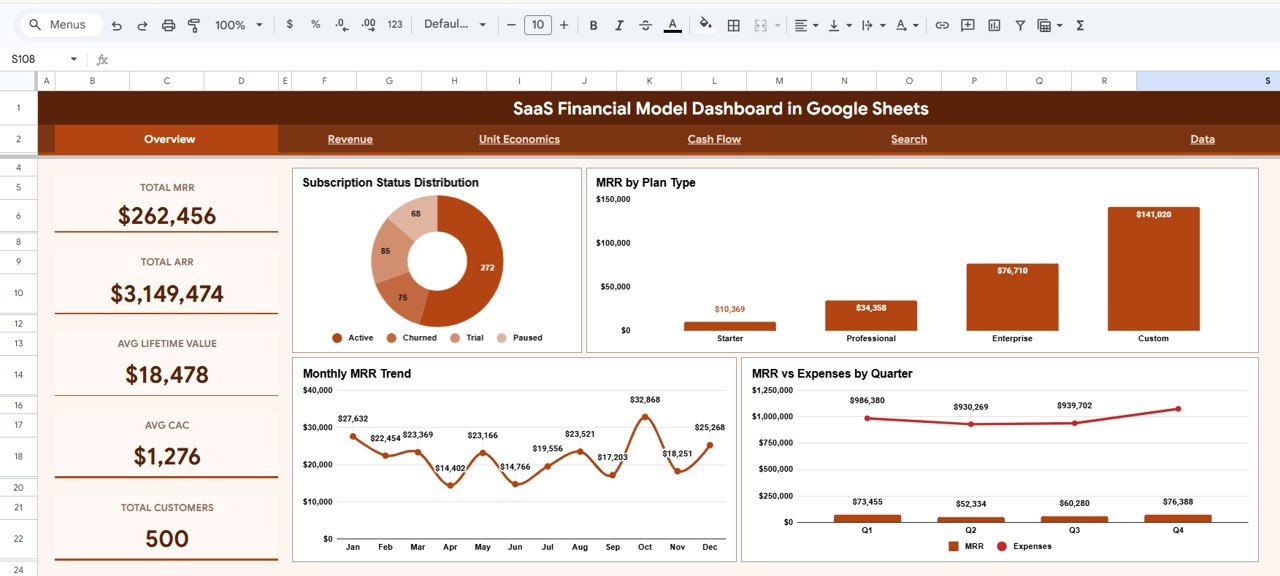
Task: Insert a link
Action: (942, 24)
